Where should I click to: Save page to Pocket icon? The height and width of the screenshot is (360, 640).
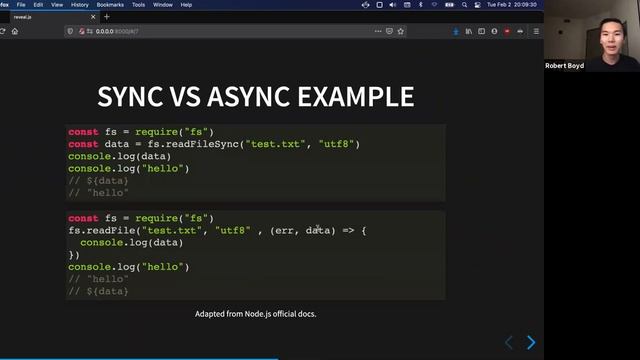coord(389,31)
